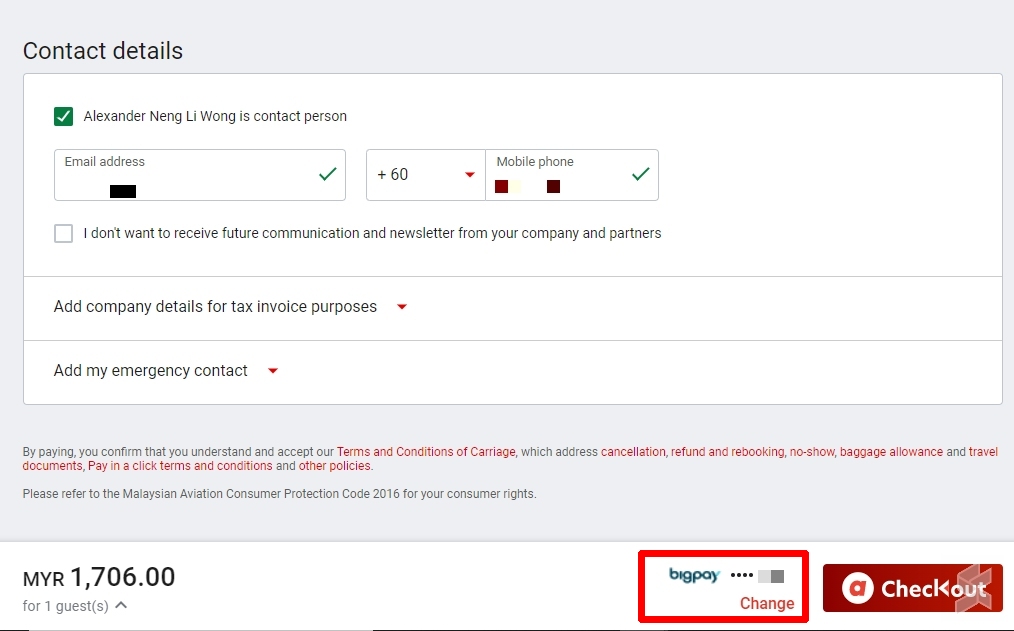The image size is (1014, 631).
Task: Open the baggage allowance link
Action: click(x=891, y=452)
